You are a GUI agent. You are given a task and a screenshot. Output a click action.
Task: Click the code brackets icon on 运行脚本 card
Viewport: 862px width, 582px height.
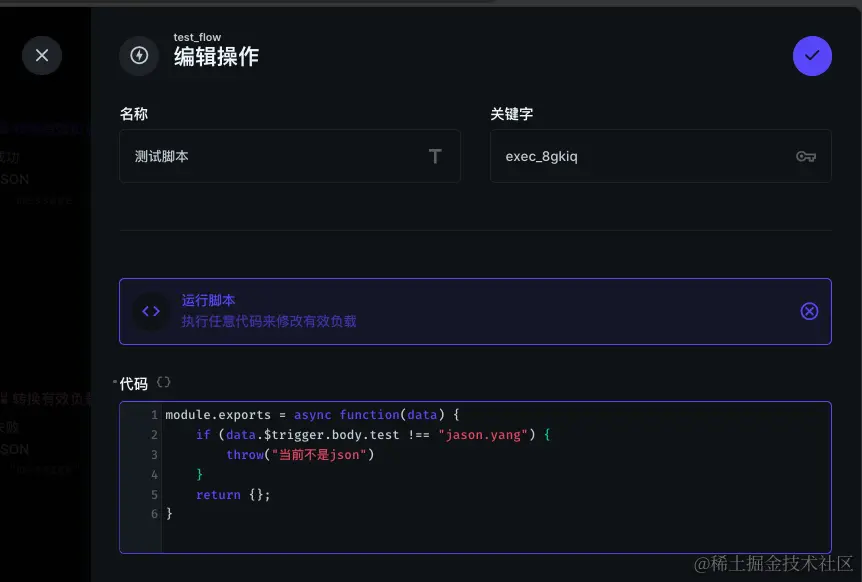(x=151, y=312)
